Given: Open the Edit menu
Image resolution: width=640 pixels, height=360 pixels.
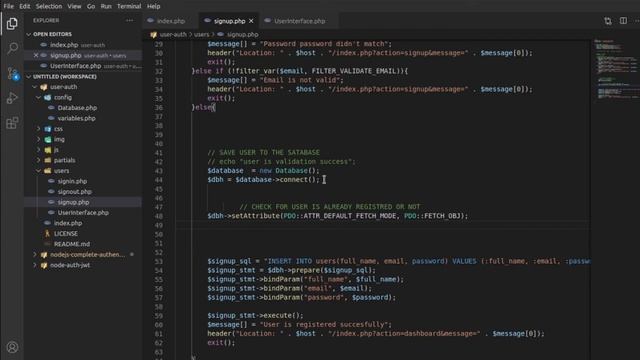Looking at the screenshot, I should tap(24, 6).
